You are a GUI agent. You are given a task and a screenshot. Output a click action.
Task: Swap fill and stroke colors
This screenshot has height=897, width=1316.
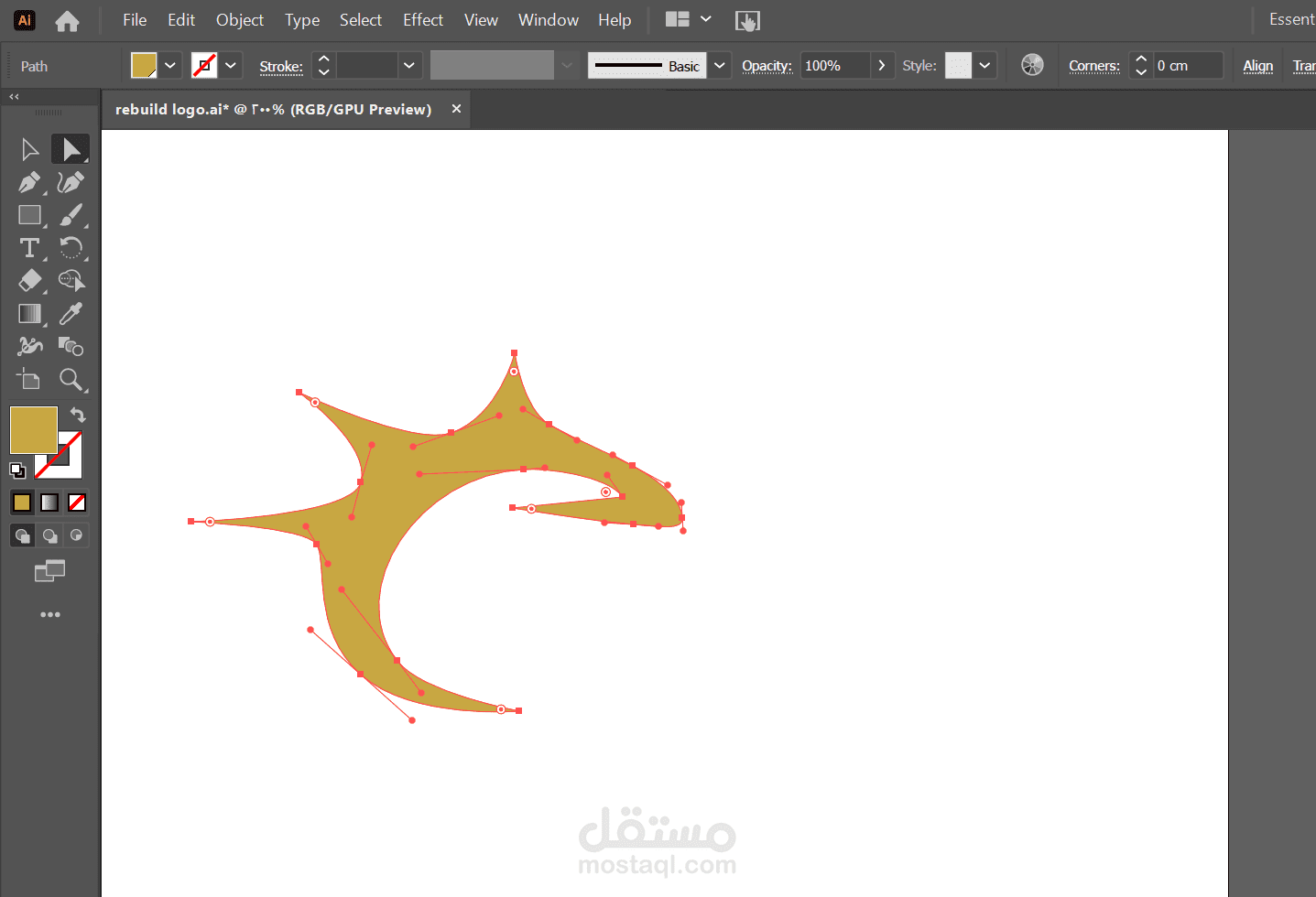pyautogui.click(x=78, y=415)
